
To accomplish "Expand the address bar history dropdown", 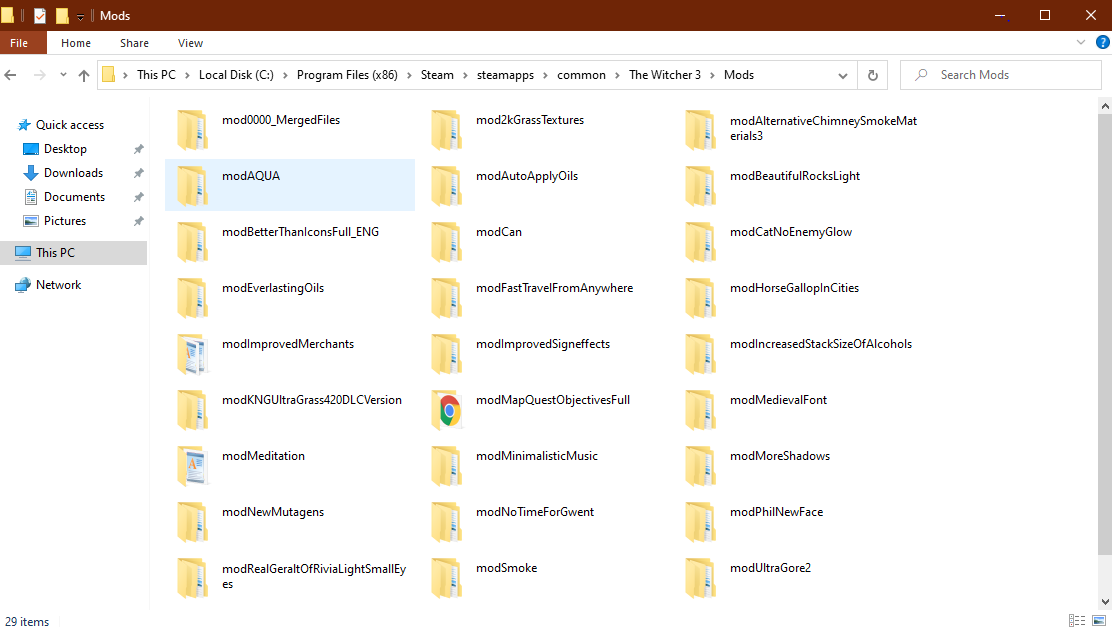I will 843,75.
